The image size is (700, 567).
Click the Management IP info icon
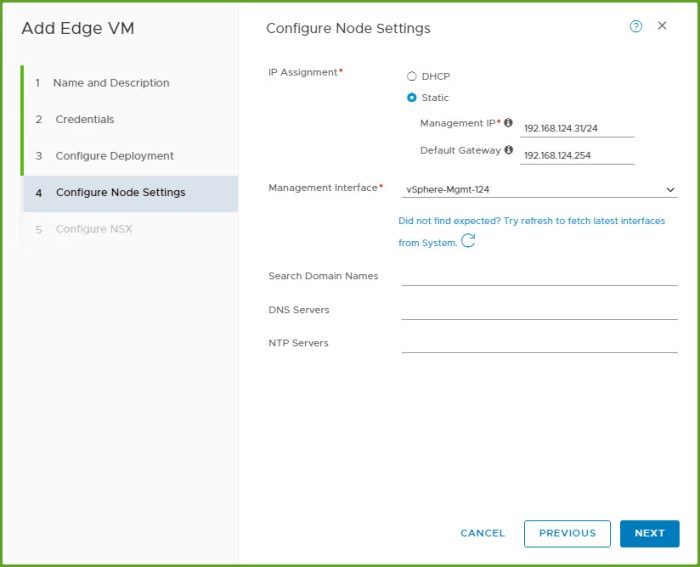[x=508, y=123]
